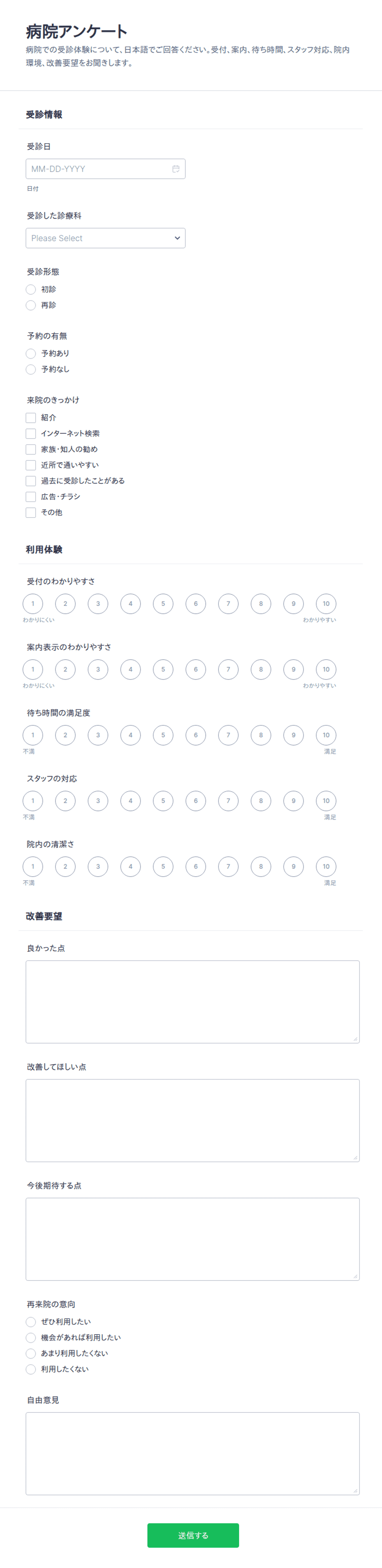Rate 待ち時間の満足度 as 1
382x1568 pixels.
click(x=33, y=735)
